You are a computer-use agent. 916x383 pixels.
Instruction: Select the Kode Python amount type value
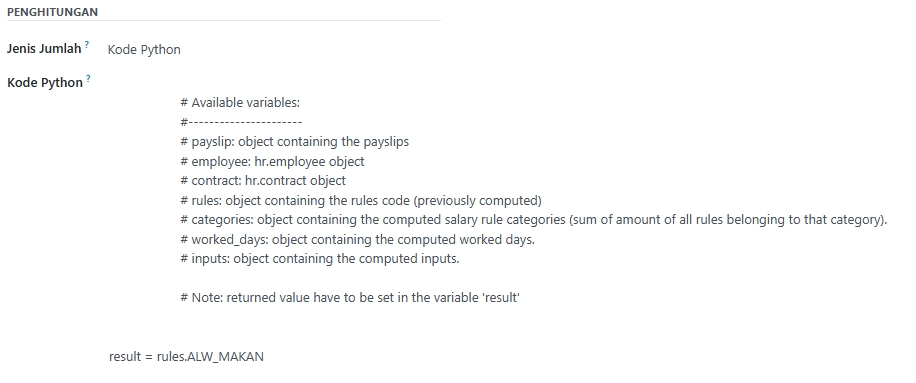[x=144, y=50]
